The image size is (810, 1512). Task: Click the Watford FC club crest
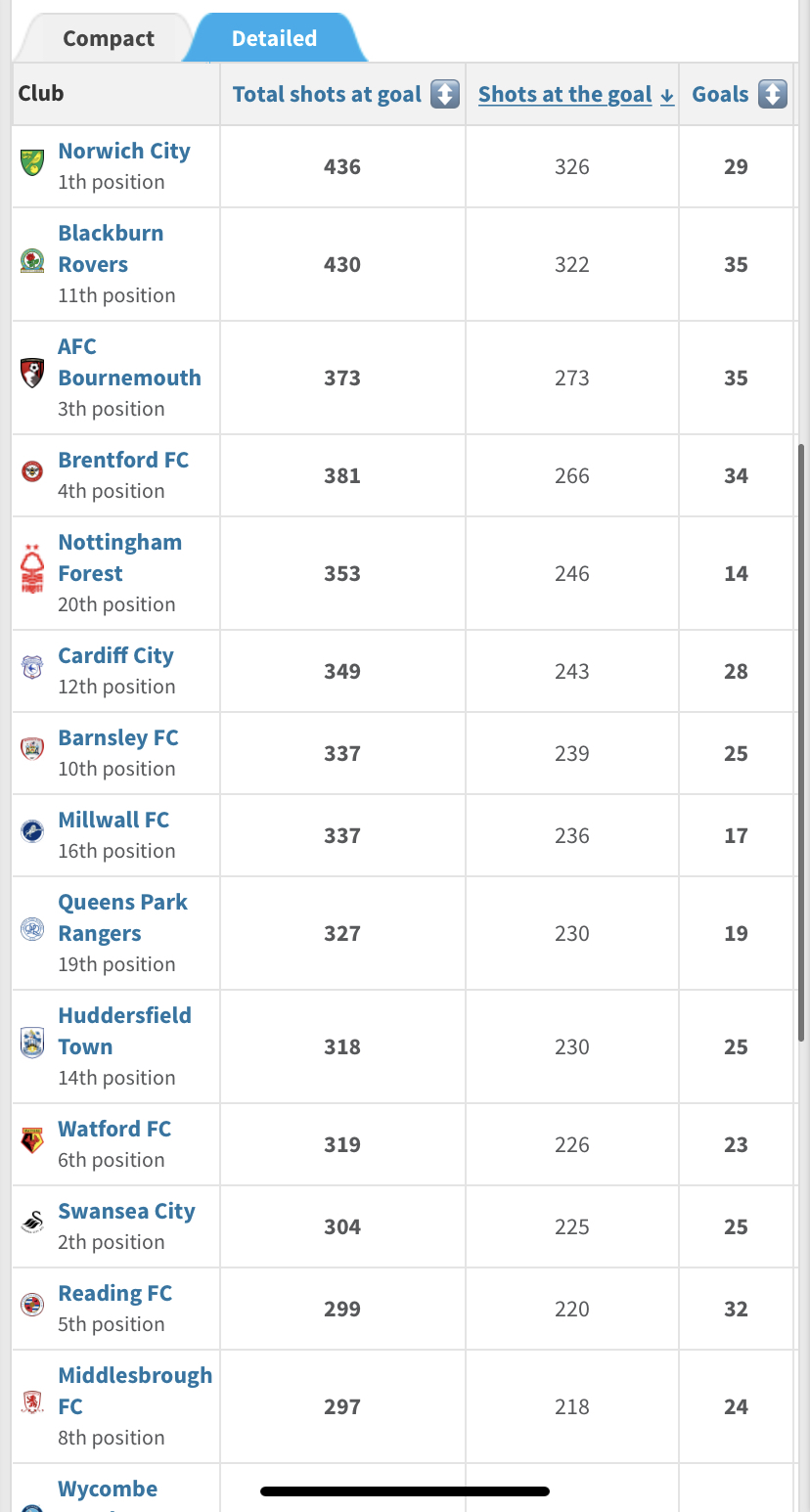(32, 1140)
